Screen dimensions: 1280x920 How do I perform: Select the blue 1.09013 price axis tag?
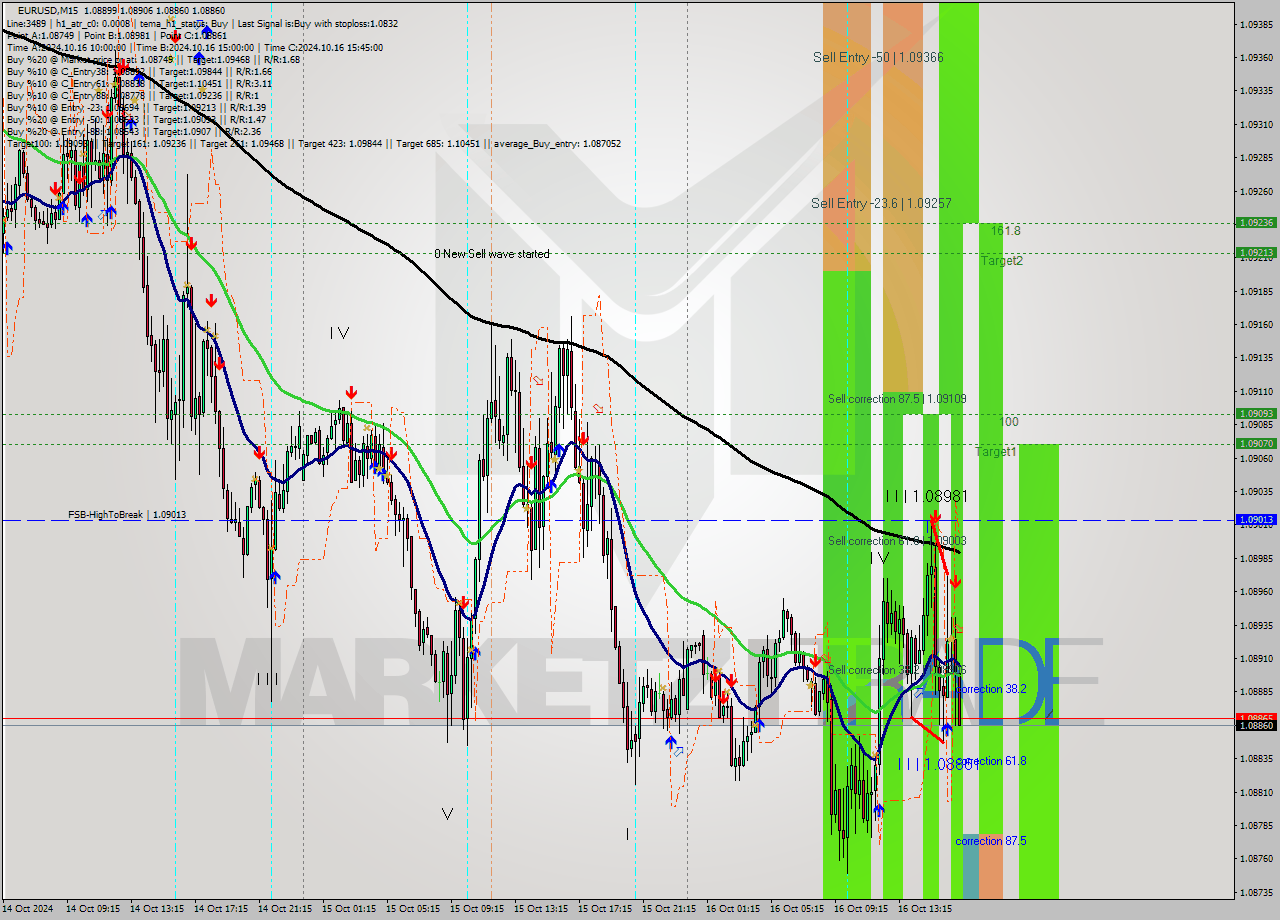coord(1255,520)
